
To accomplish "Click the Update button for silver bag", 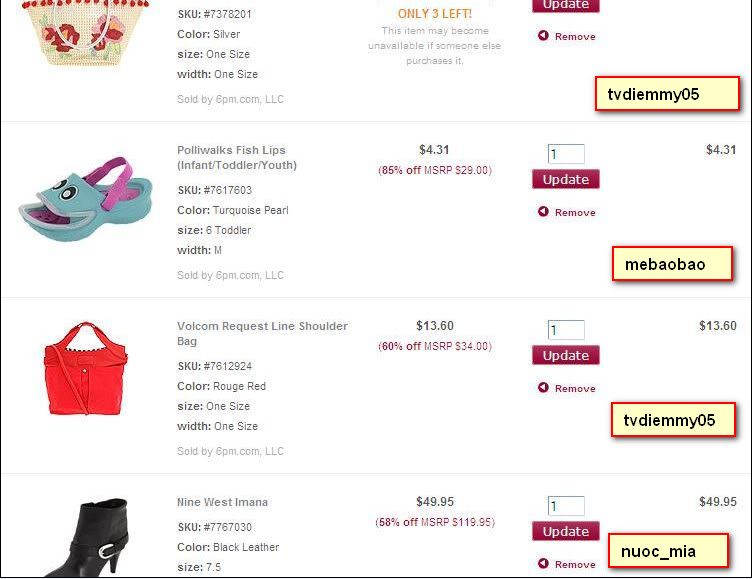I will (x=566, y=6).
